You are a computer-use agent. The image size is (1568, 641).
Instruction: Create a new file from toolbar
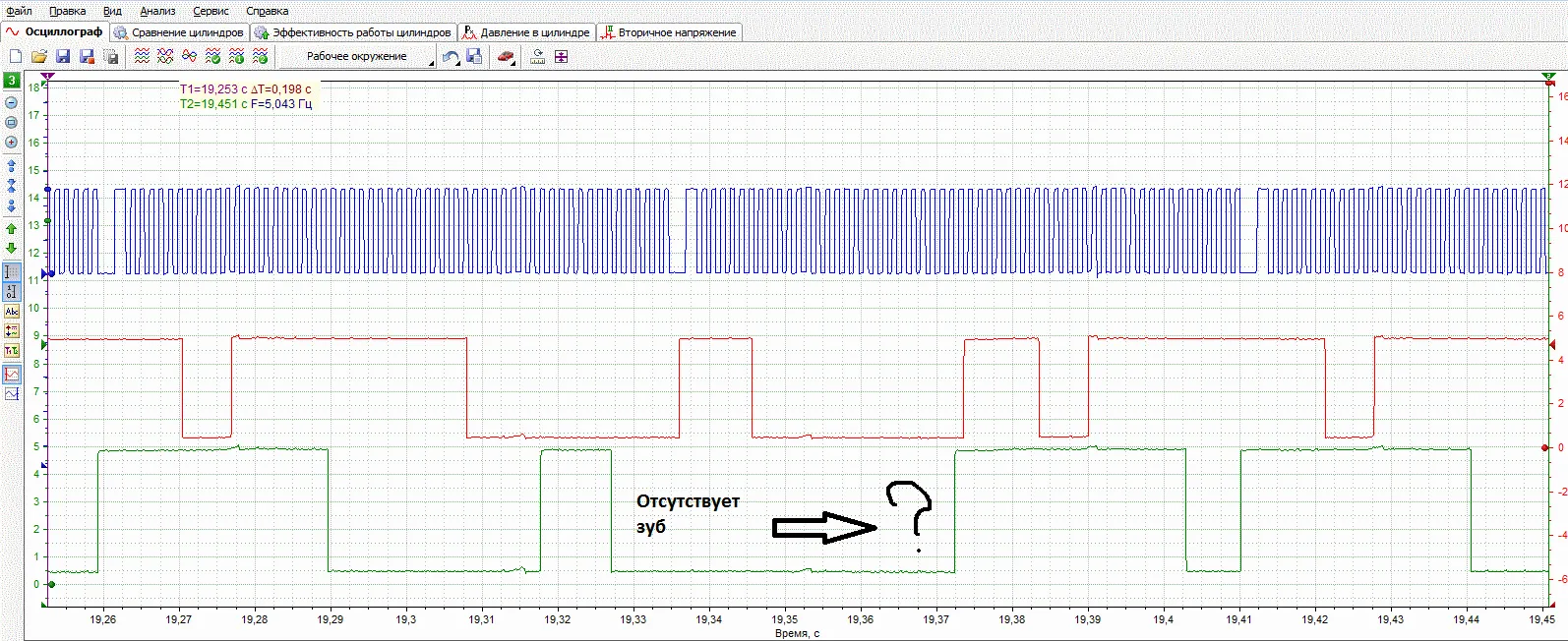coord(15,57)
